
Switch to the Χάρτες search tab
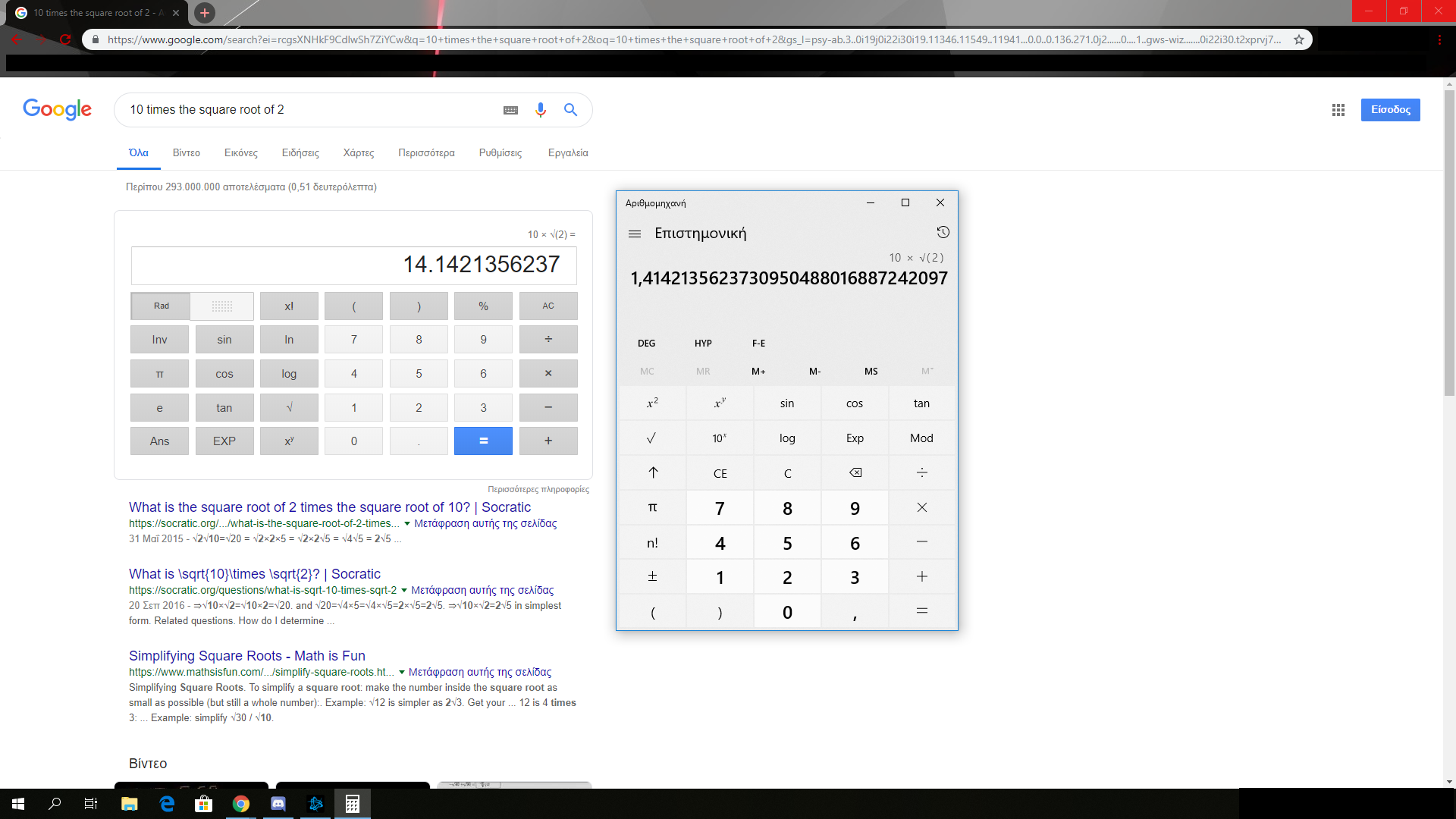point(359,152)
